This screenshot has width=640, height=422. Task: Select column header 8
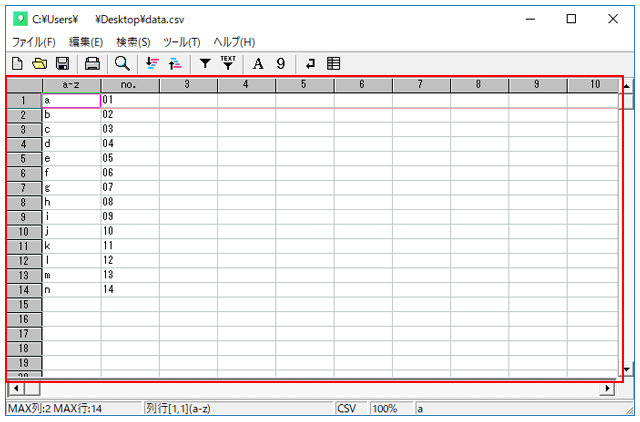479,85
